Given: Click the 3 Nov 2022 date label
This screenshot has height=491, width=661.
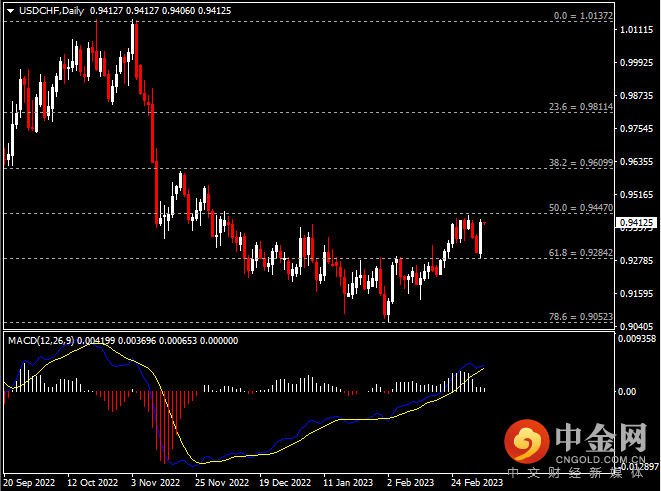Looking at the screenshot, I should coord(155,483).
